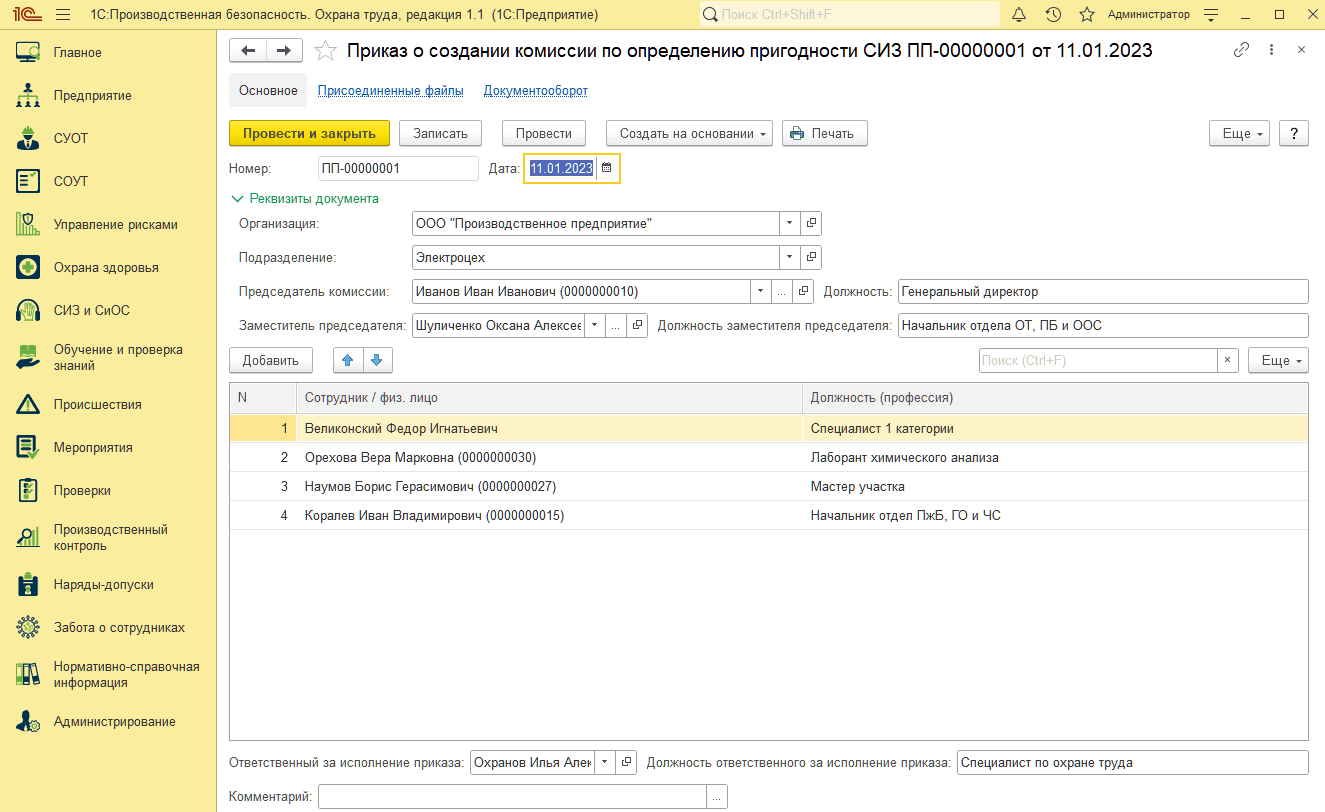Navigate back with the left arrow button
The height and width of the screenshot is (812, 1325).
[x=248, y=51]
